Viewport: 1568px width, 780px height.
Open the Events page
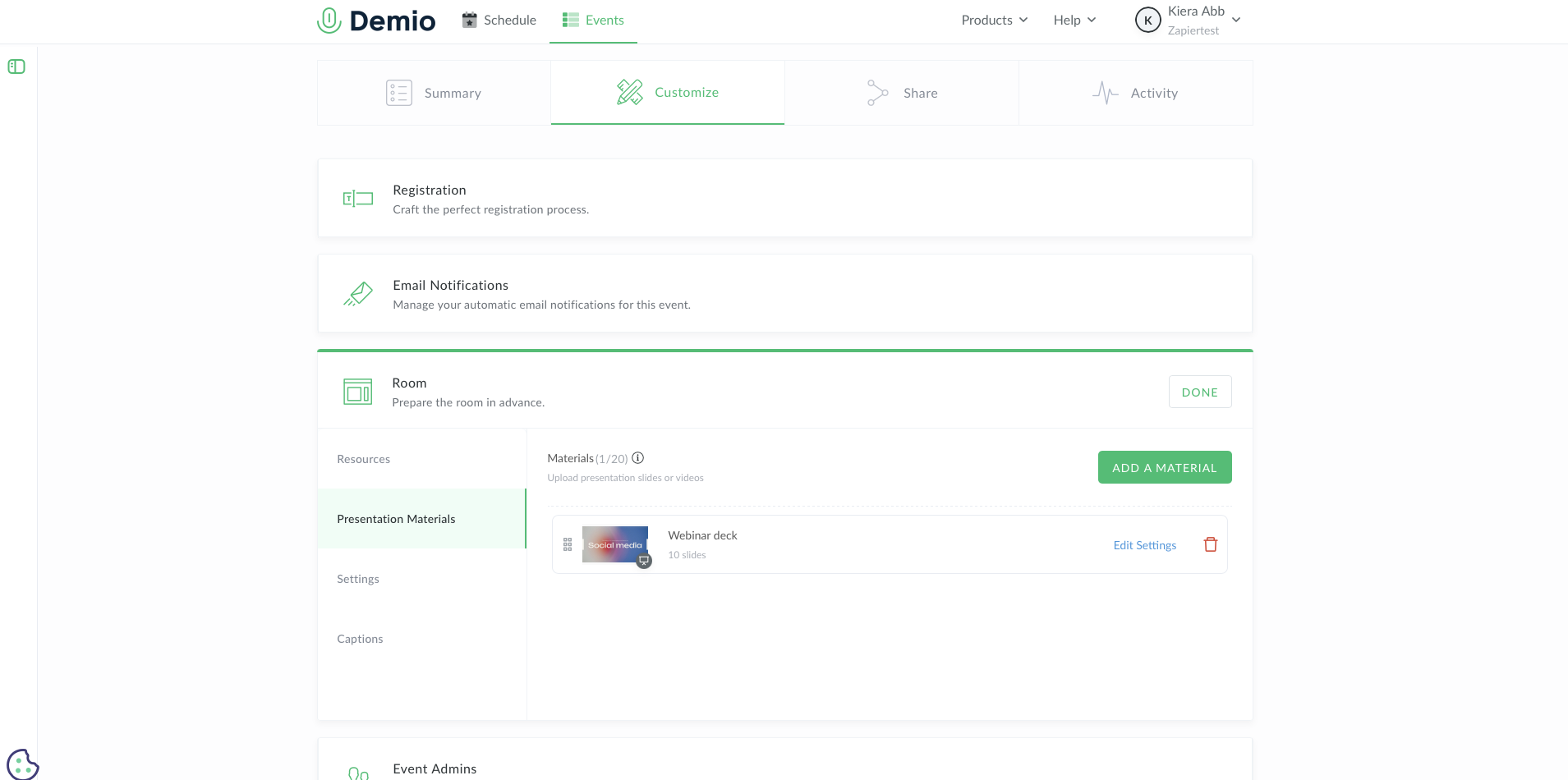pyautogui.click(x=593, y=21)
